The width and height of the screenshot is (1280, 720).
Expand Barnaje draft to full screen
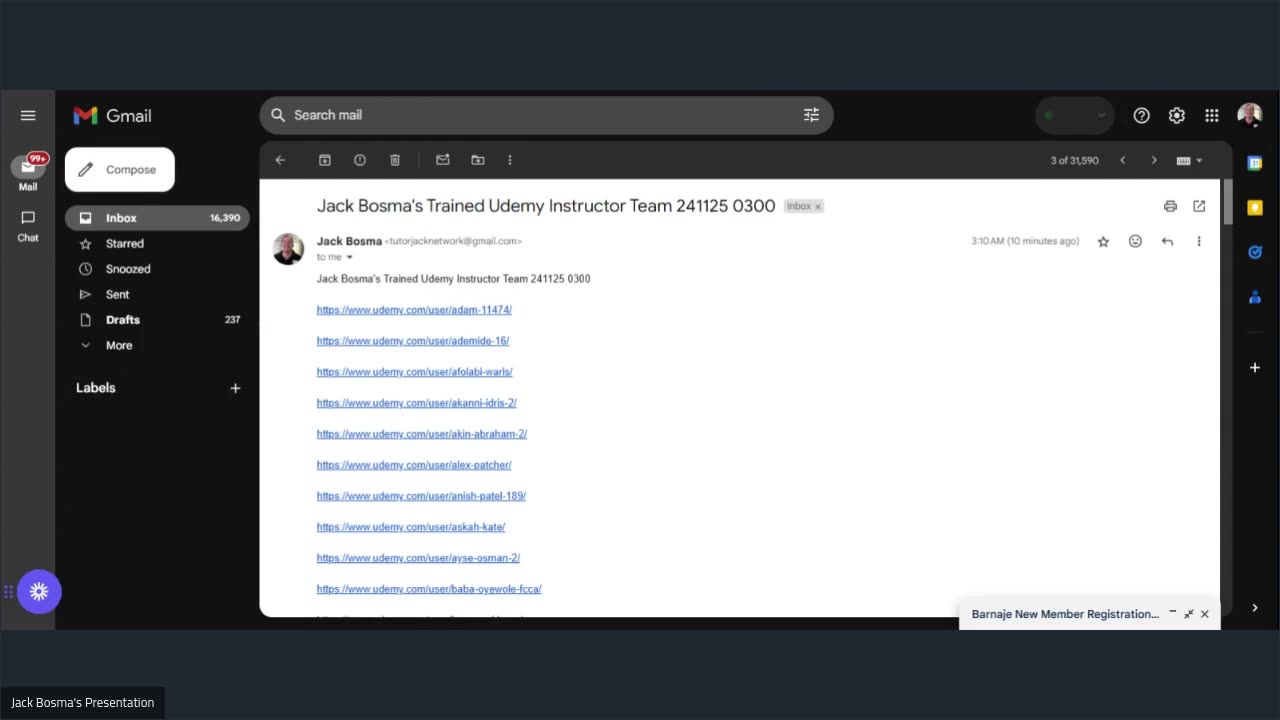(x=1188, y=614)
